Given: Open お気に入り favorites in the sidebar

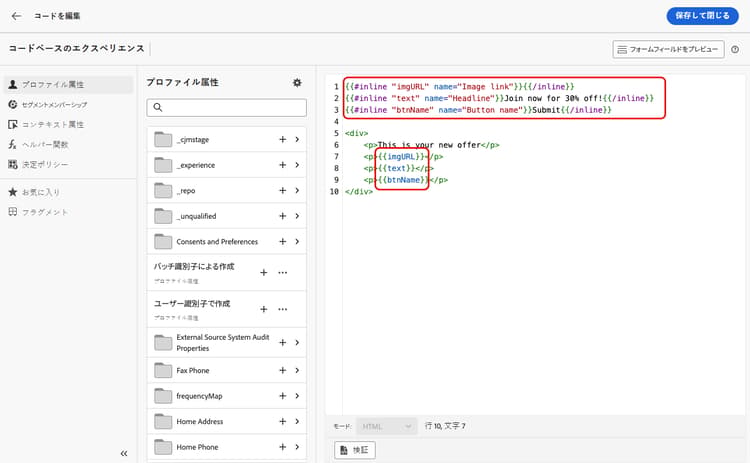Looking at the screenshot, I should click(x=41, y=192).
